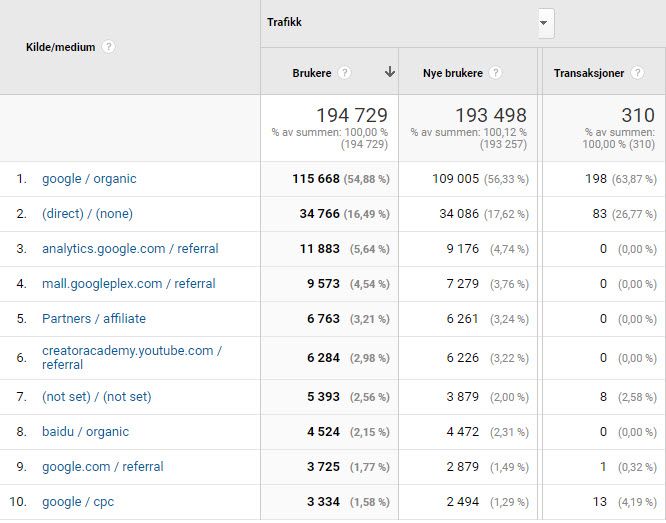Click help icon beside Brukere header
The height and width of the screenshot is (523, 666).
click(345, 73)
